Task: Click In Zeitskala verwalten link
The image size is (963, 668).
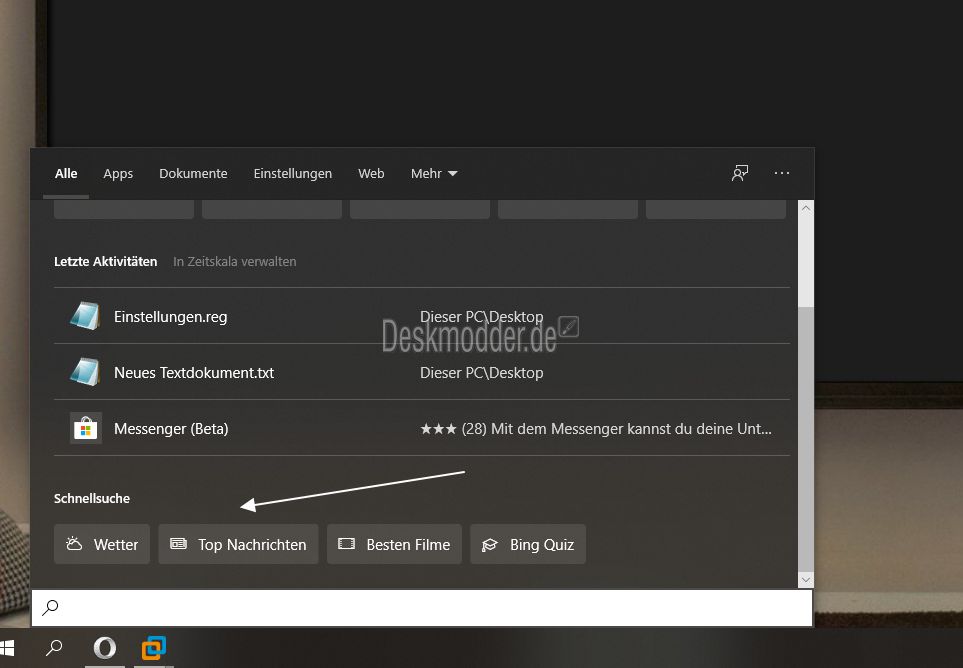Action: 235,262
